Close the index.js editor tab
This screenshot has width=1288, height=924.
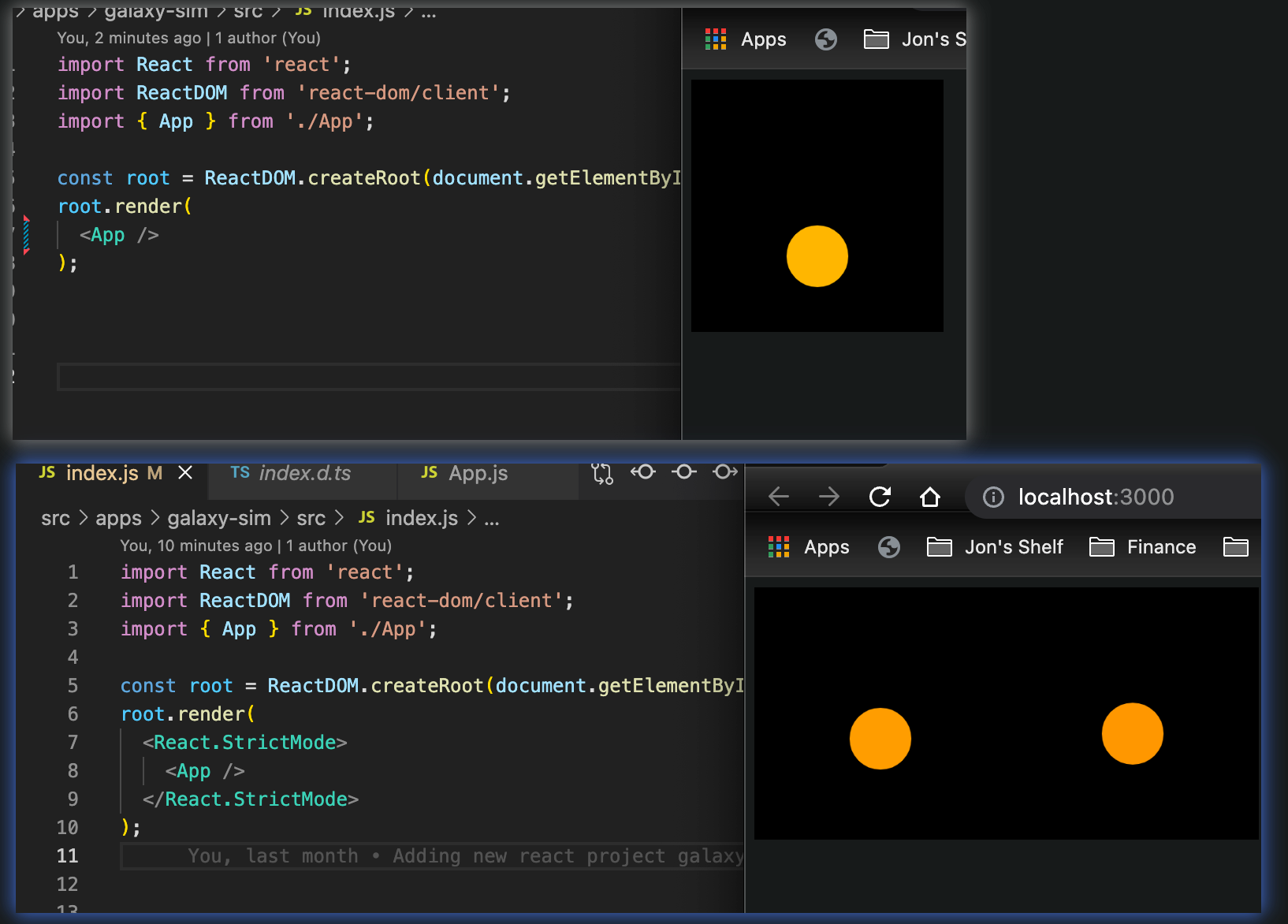[x=185, y=472]
